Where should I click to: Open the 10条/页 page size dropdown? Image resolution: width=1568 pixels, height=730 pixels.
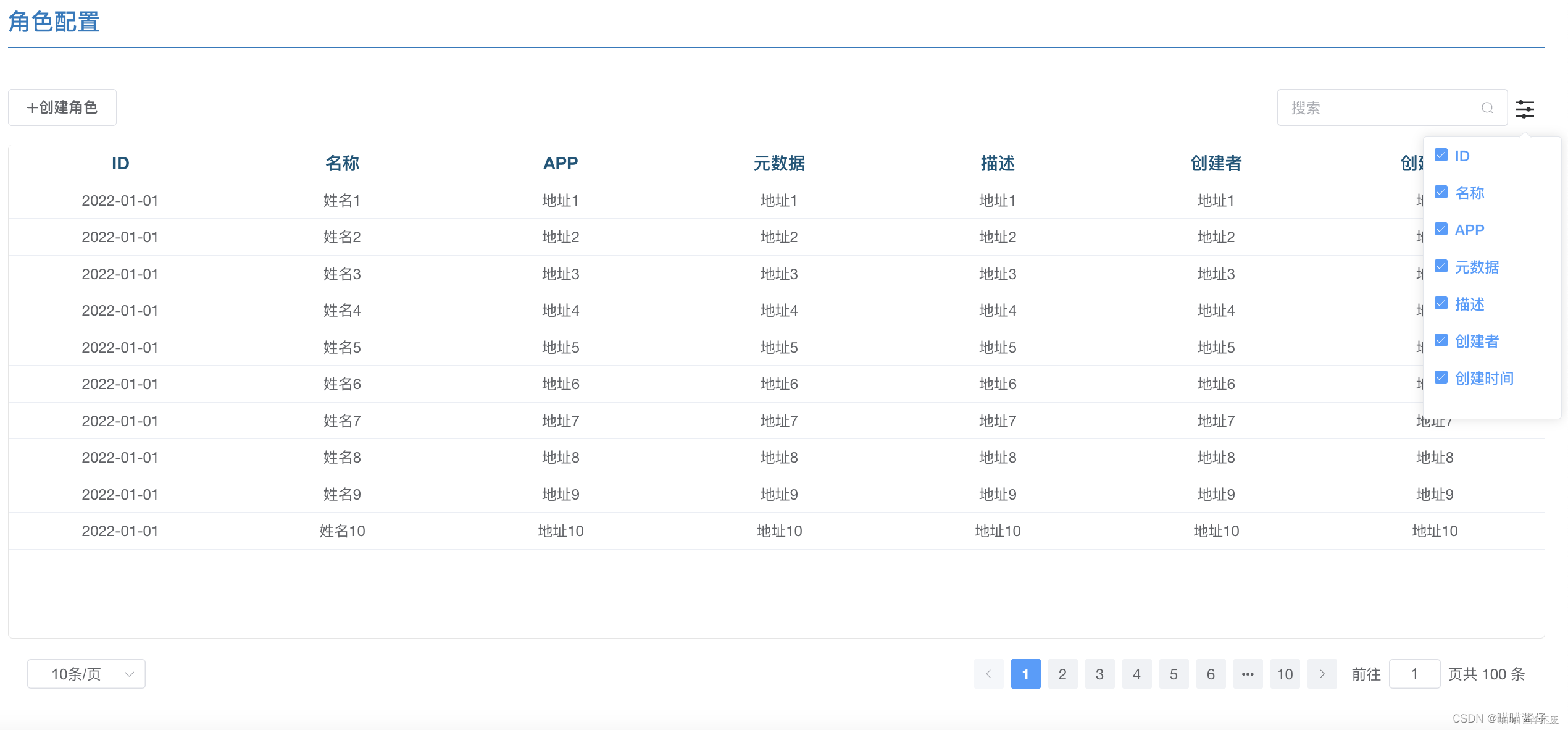pyautogui.click(x=86, y=674)
